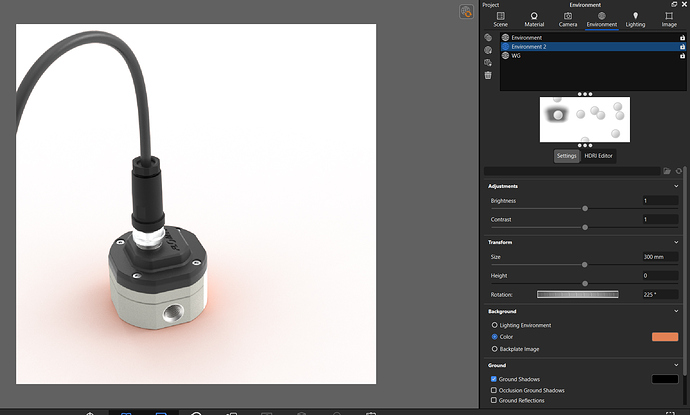Open the orange background color swatch
This screenshot has width=690, height=415.
(x=664, y=337)
